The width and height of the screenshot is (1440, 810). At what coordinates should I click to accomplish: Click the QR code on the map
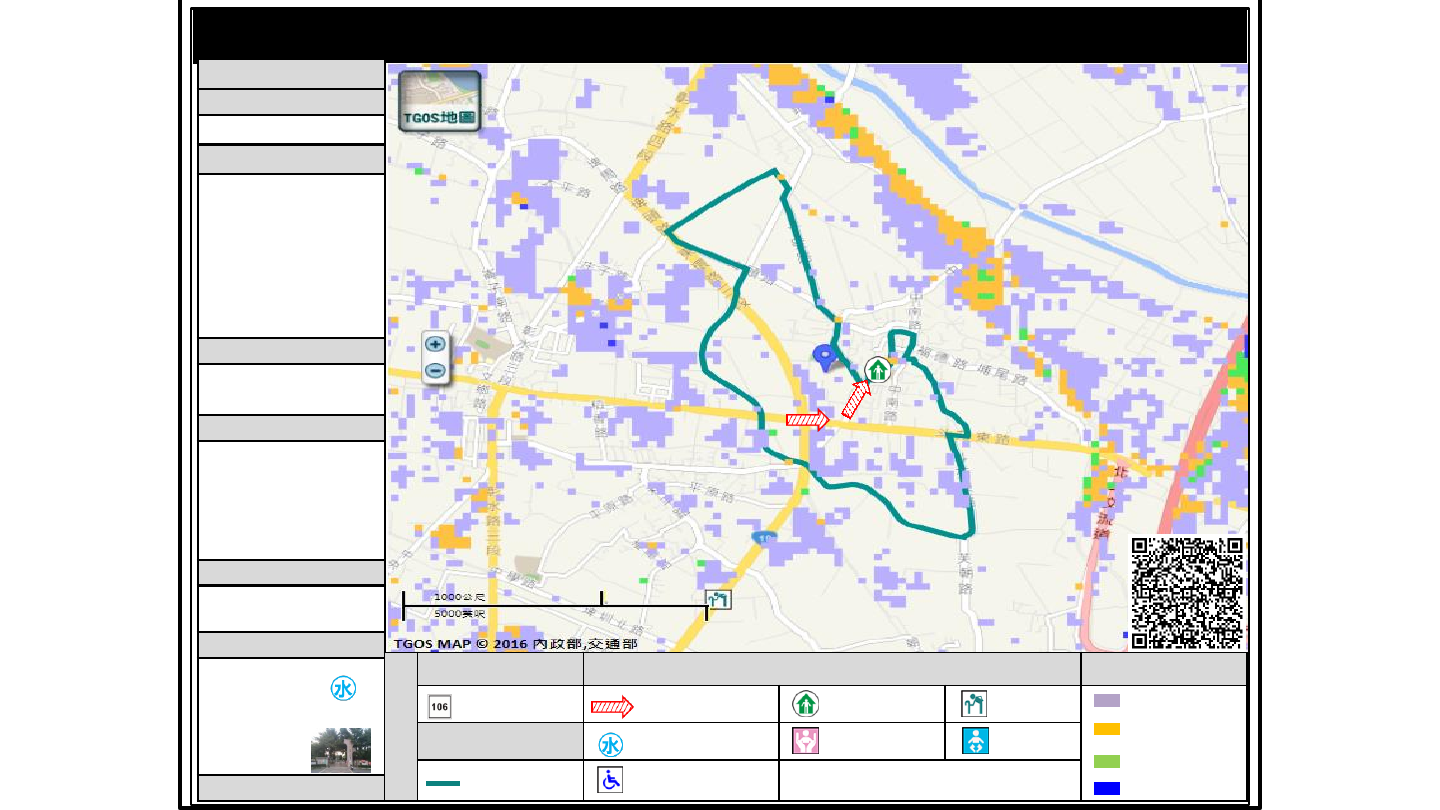point(1188,593)
